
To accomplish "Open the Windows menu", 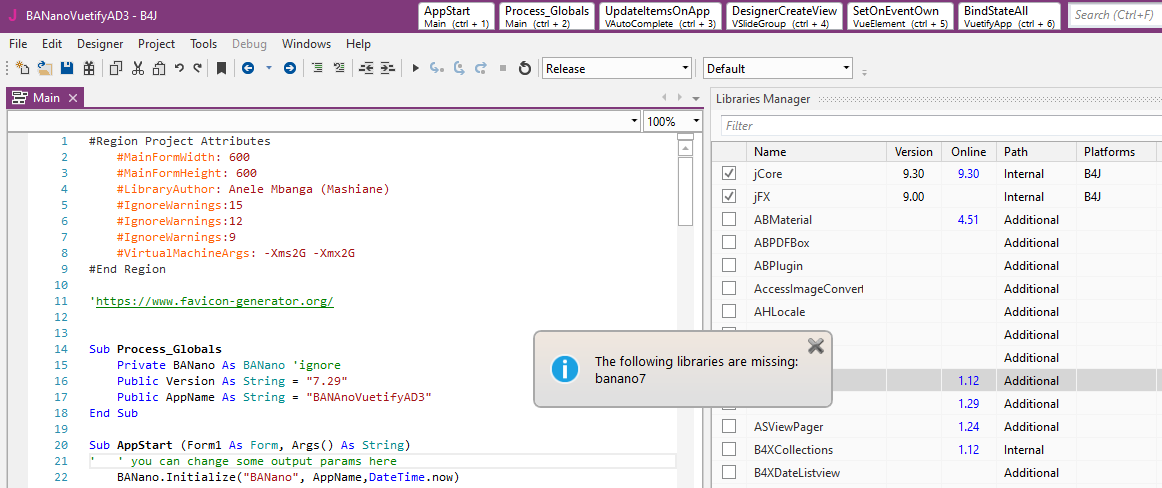I will pyautogui.click(x=307, y=44).
